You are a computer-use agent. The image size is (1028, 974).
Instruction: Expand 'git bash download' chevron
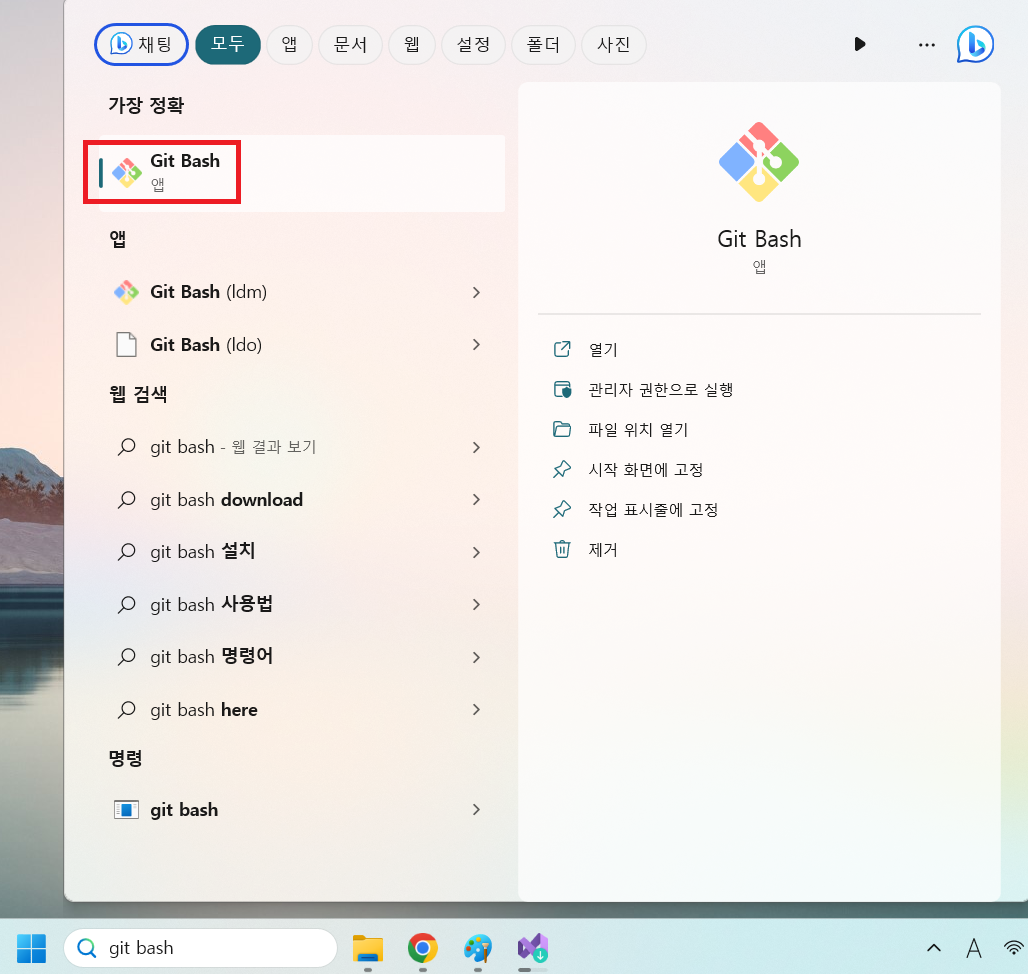pyautogui.click(x=477, y=499)
